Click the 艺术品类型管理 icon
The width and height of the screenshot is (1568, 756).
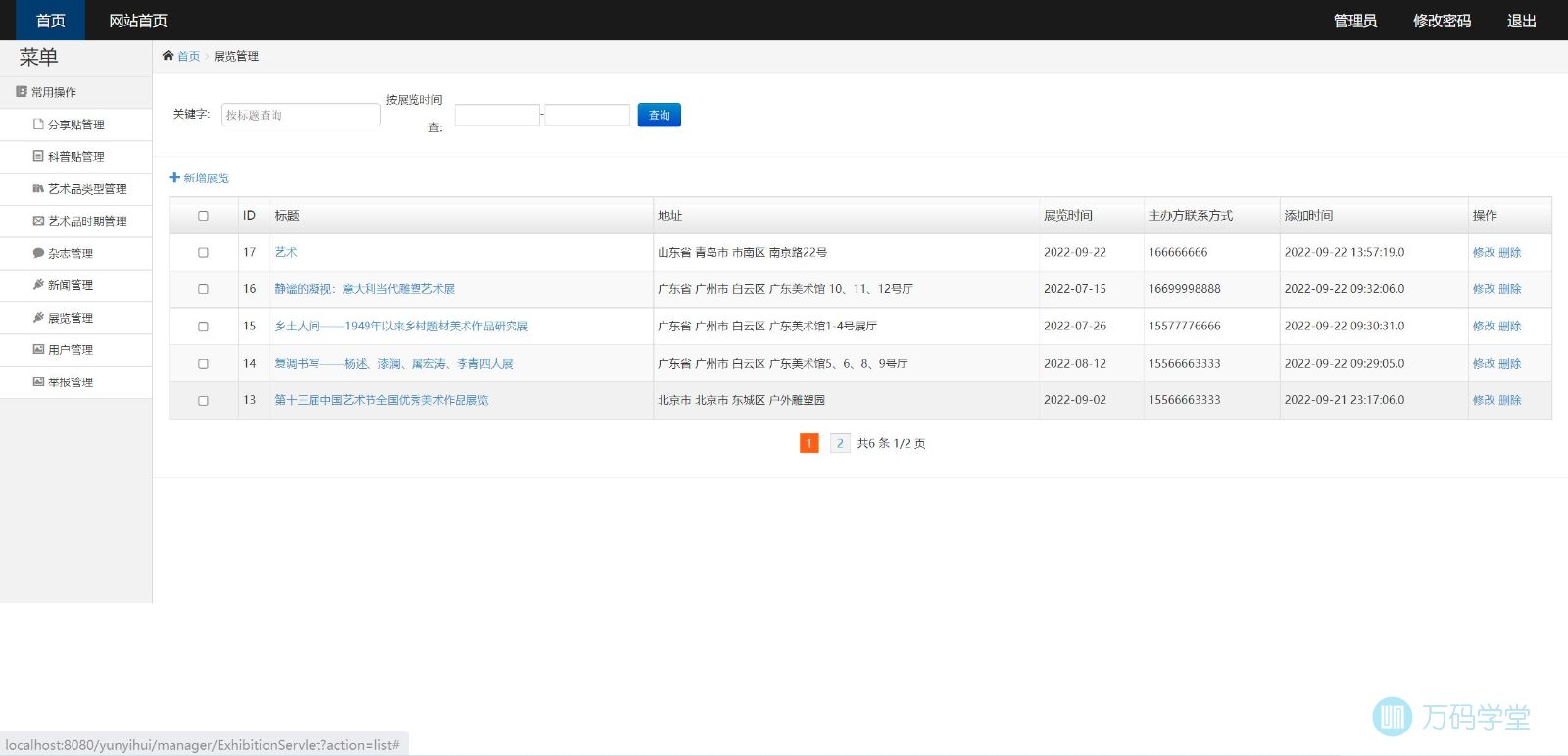click(38, 188)
